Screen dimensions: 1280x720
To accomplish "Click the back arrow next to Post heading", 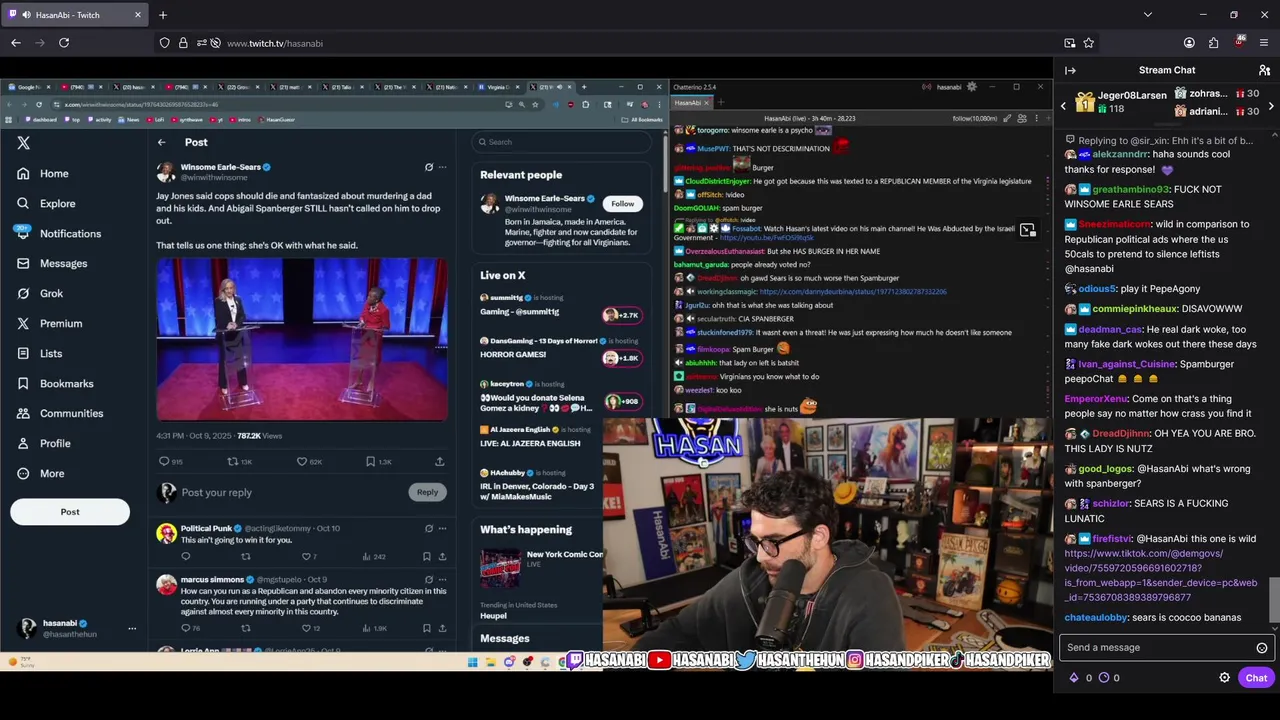I will (162, 142).
